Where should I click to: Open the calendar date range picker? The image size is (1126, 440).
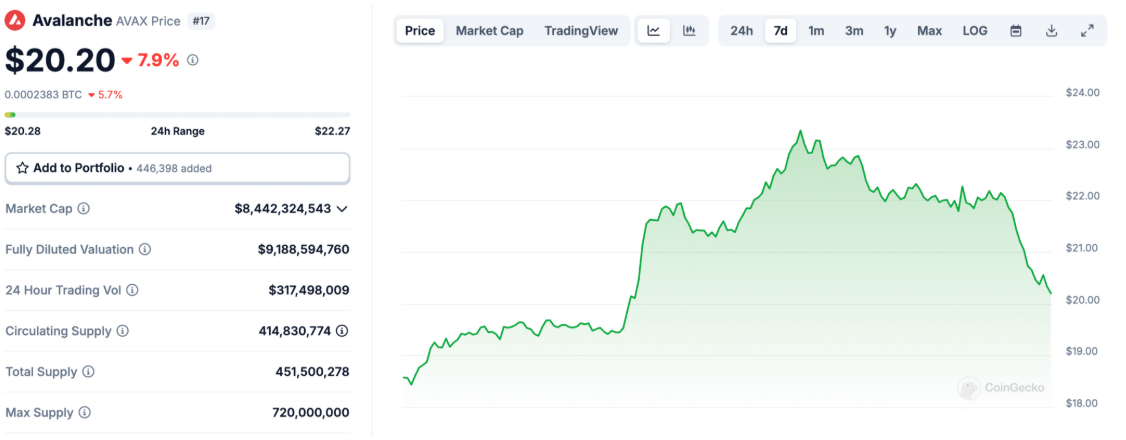(1016, 31)
